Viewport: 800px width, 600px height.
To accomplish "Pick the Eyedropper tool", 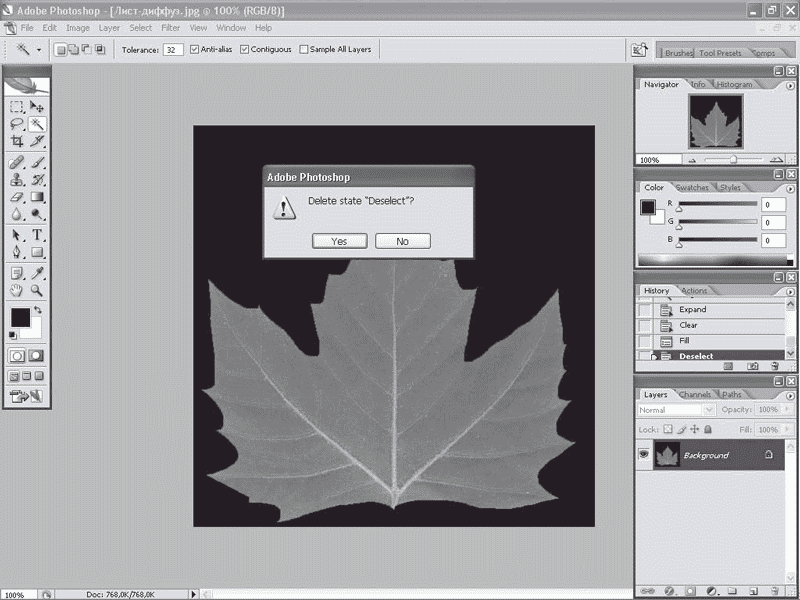I will pos(37,272).
